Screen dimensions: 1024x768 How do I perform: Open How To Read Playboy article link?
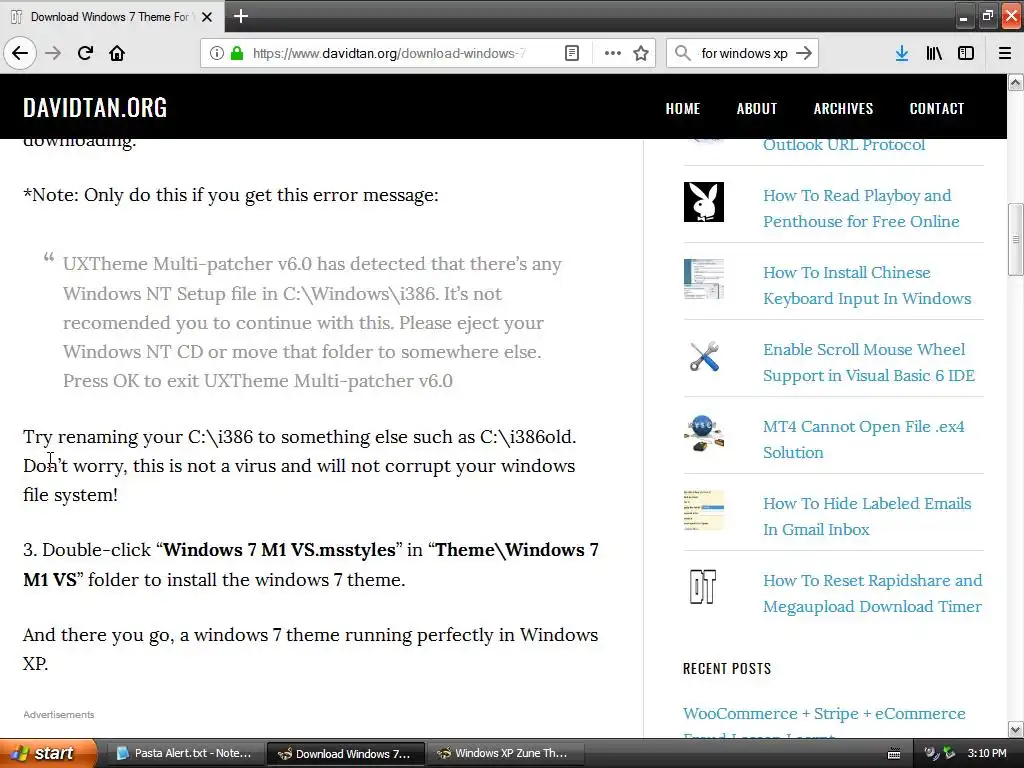861,208
